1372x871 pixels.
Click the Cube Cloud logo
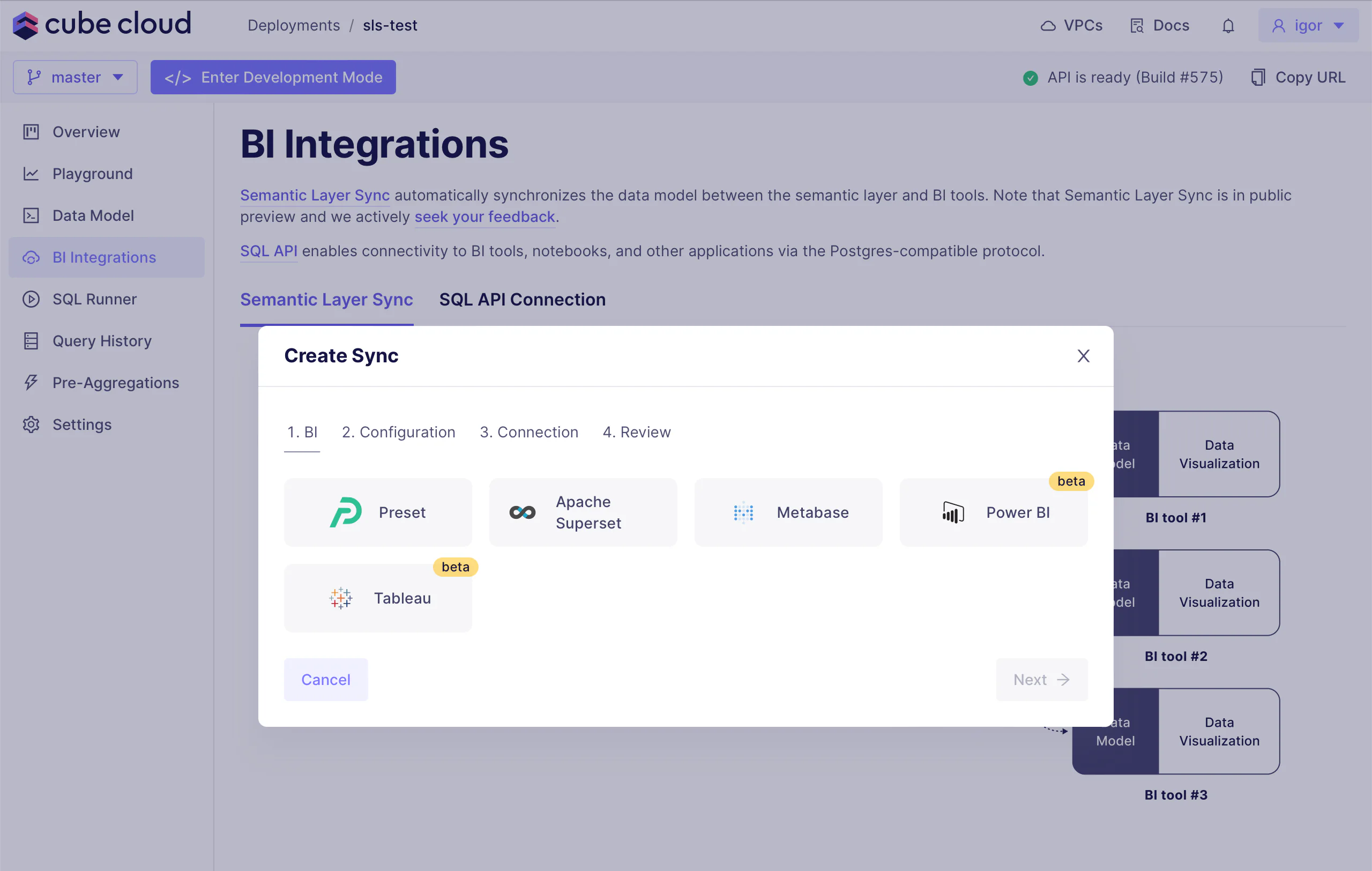pyautogui.click(x=101, y=25)
